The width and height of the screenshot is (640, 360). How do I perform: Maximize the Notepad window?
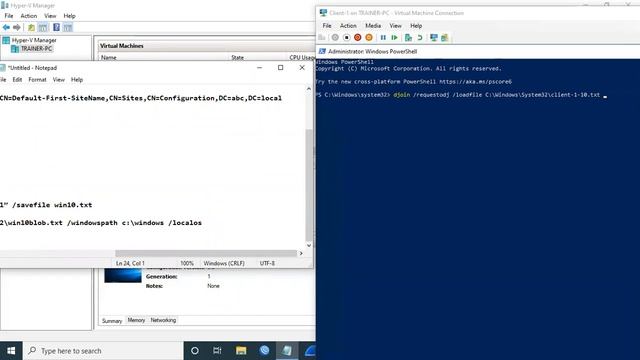(x=280, y=68)
